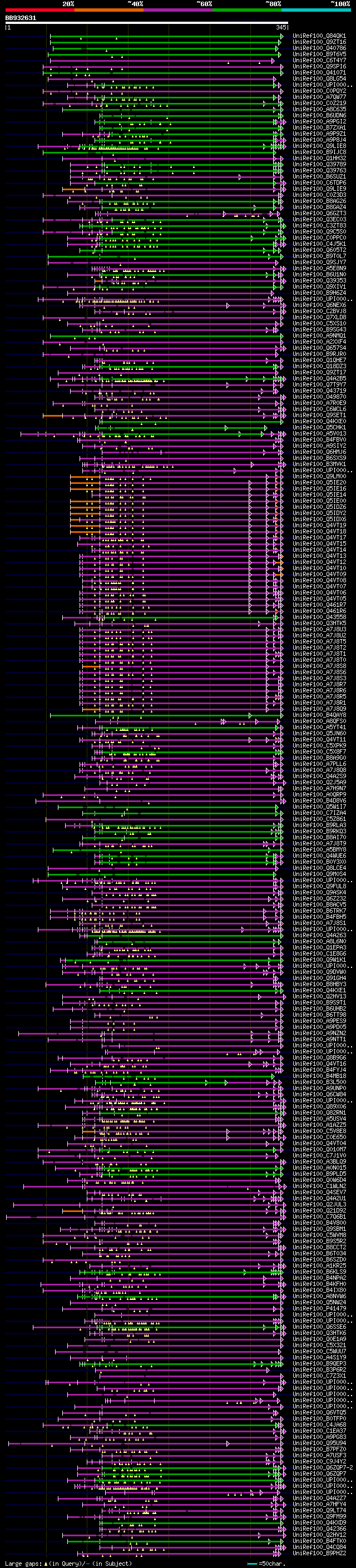Screen dimensions: 356x1568
Task: Select hit label UniRef100_Q9FM99
Action: coord(319,1516)
